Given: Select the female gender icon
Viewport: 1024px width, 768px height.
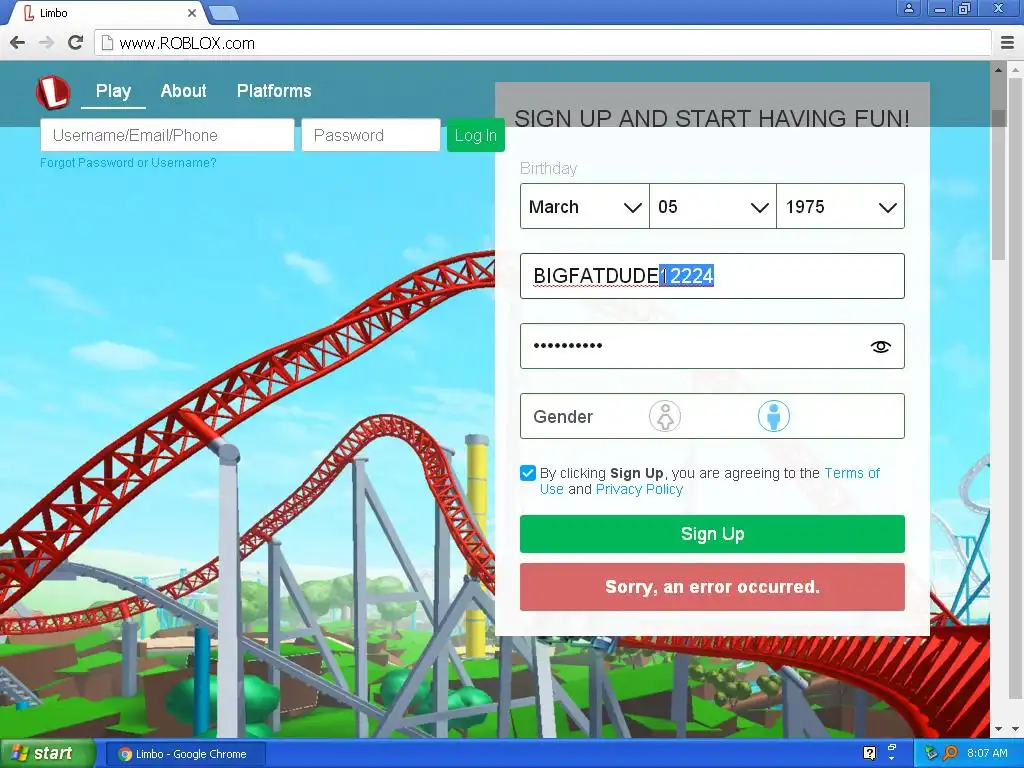Looking at the screenshot, I should [x=665, y=416].
